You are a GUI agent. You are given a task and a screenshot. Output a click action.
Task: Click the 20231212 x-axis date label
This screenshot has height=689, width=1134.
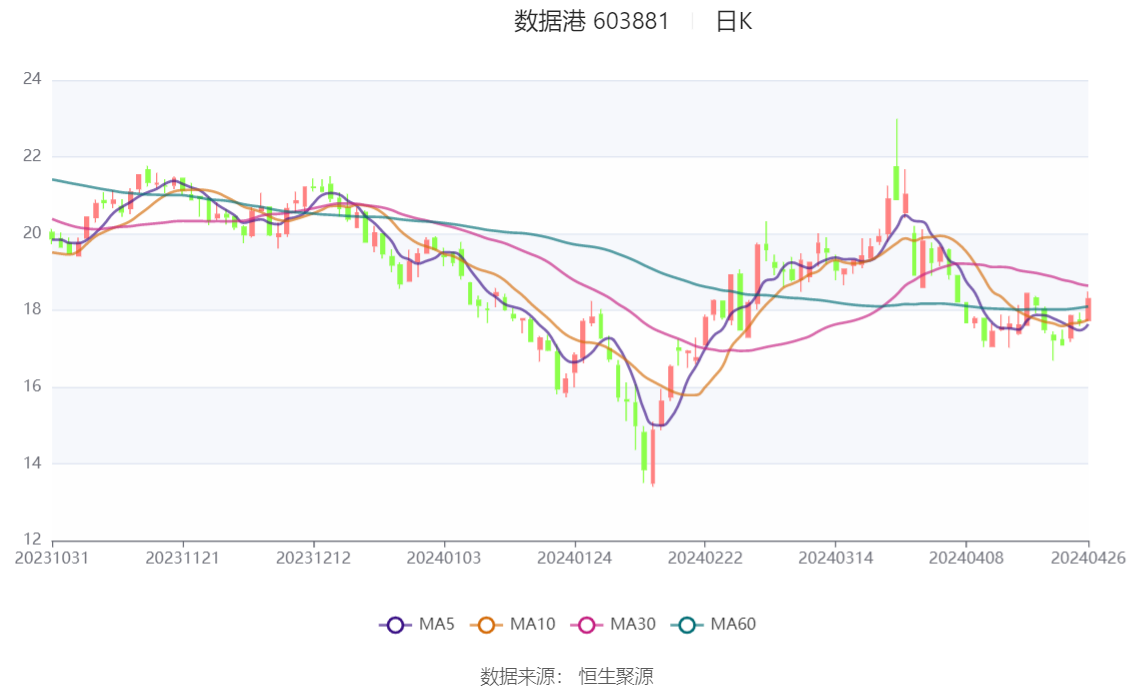(313, 558)
